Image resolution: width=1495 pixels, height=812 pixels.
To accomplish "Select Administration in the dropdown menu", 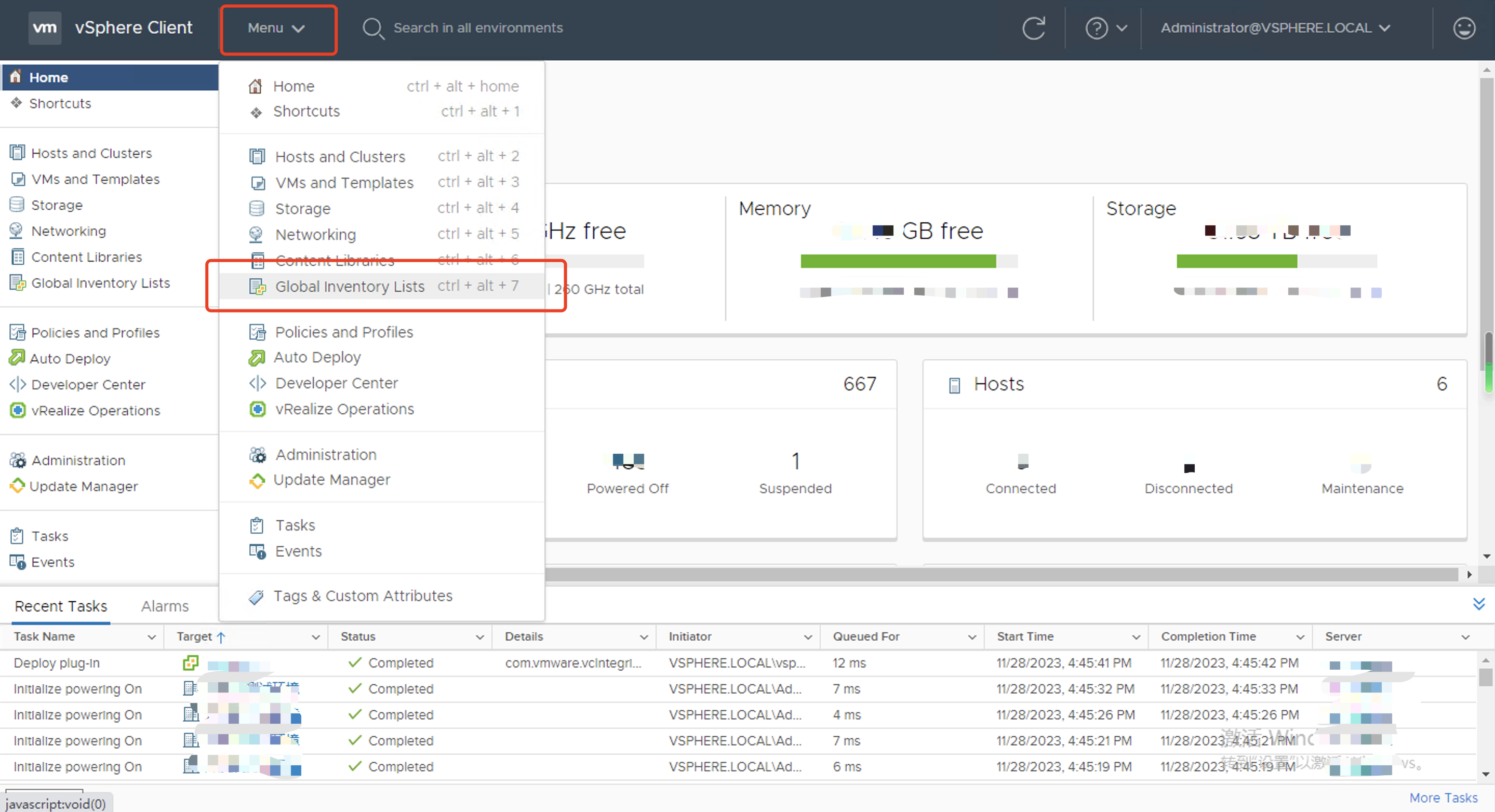I will [382, 455].
